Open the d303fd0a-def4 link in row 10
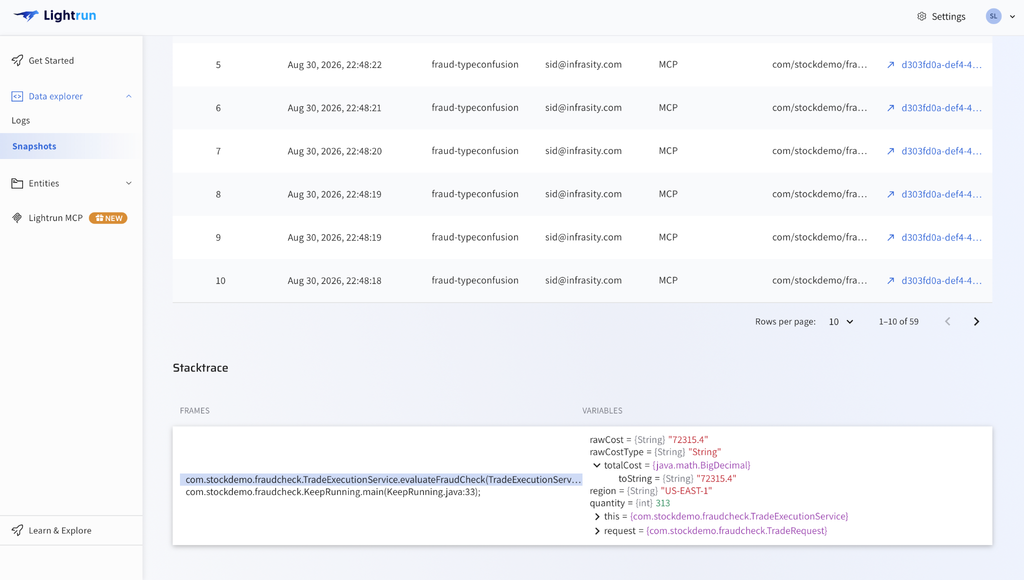The width and height of the screenshot is (1024, 580). coord(941,280)
